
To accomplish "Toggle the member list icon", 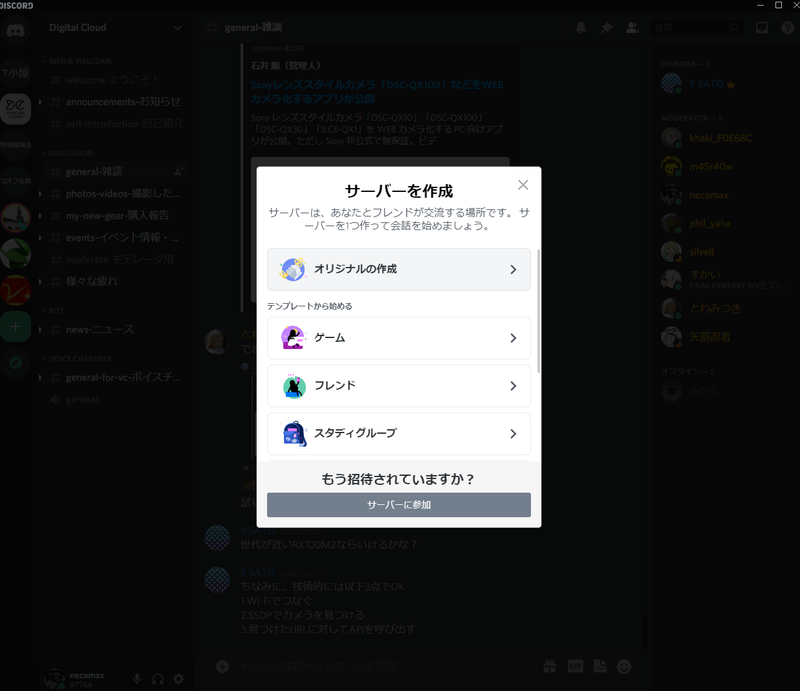I will click(633, 28).
